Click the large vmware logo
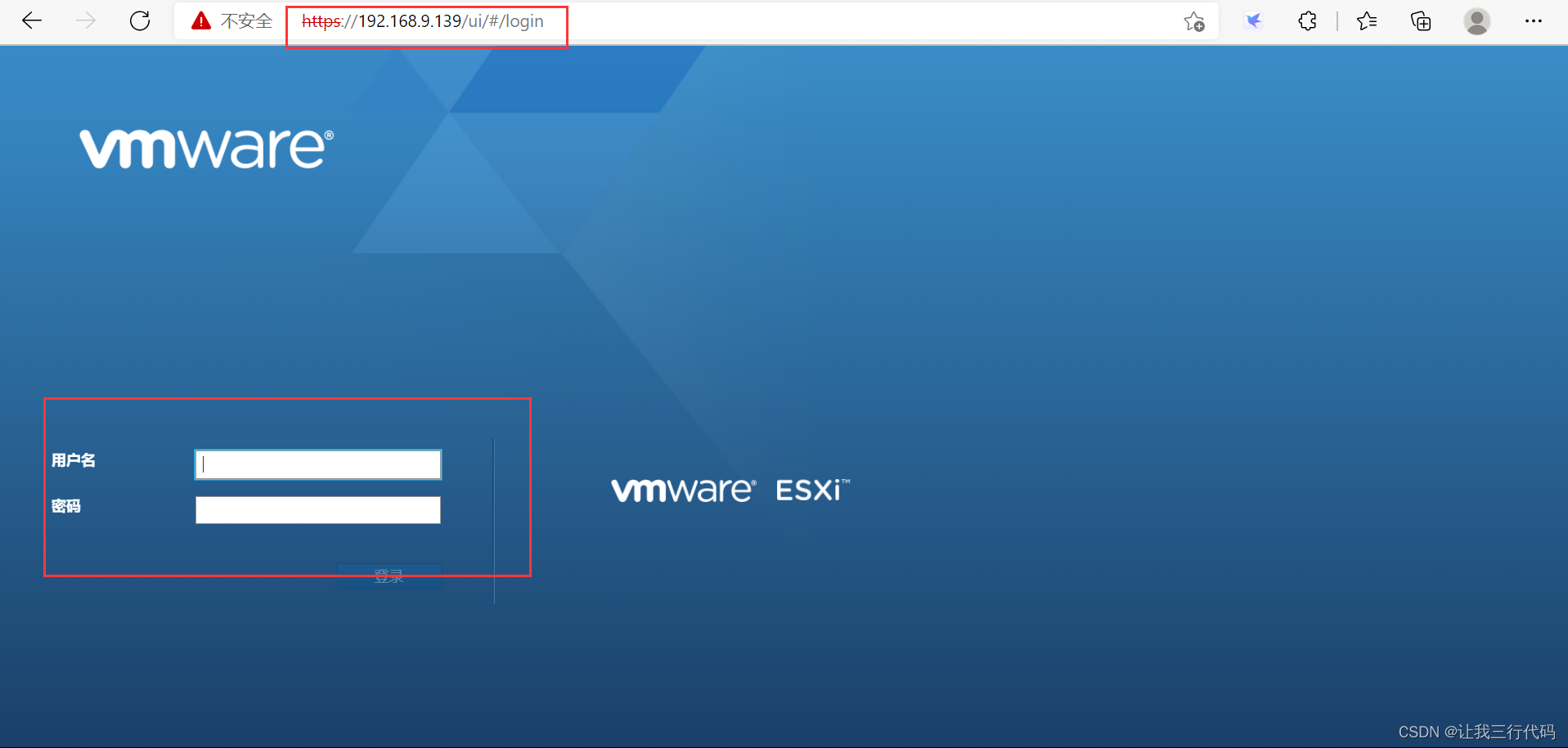1568x748 pixels. click(x=206, y=148)
